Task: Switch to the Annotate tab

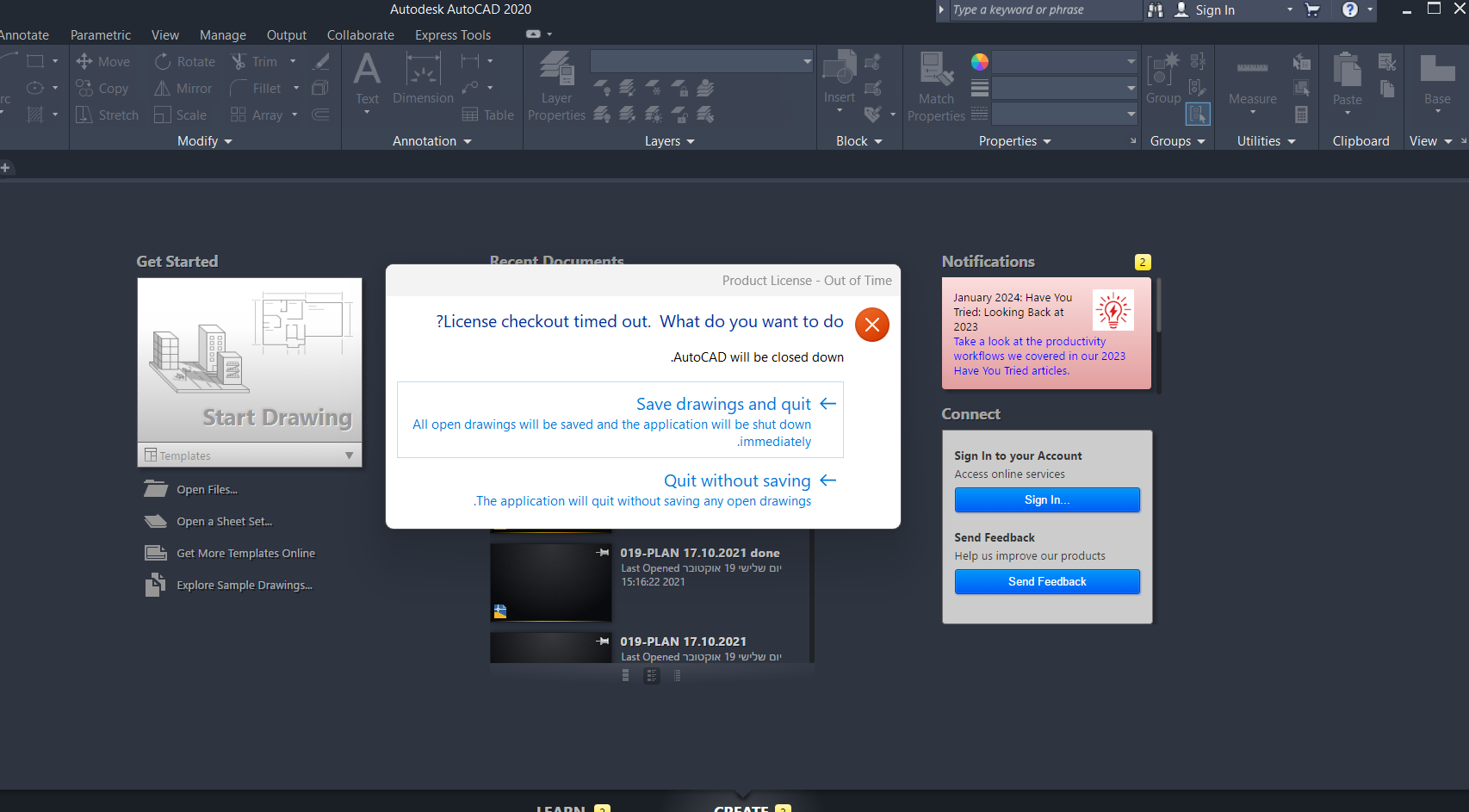Action: click(24, 35)
